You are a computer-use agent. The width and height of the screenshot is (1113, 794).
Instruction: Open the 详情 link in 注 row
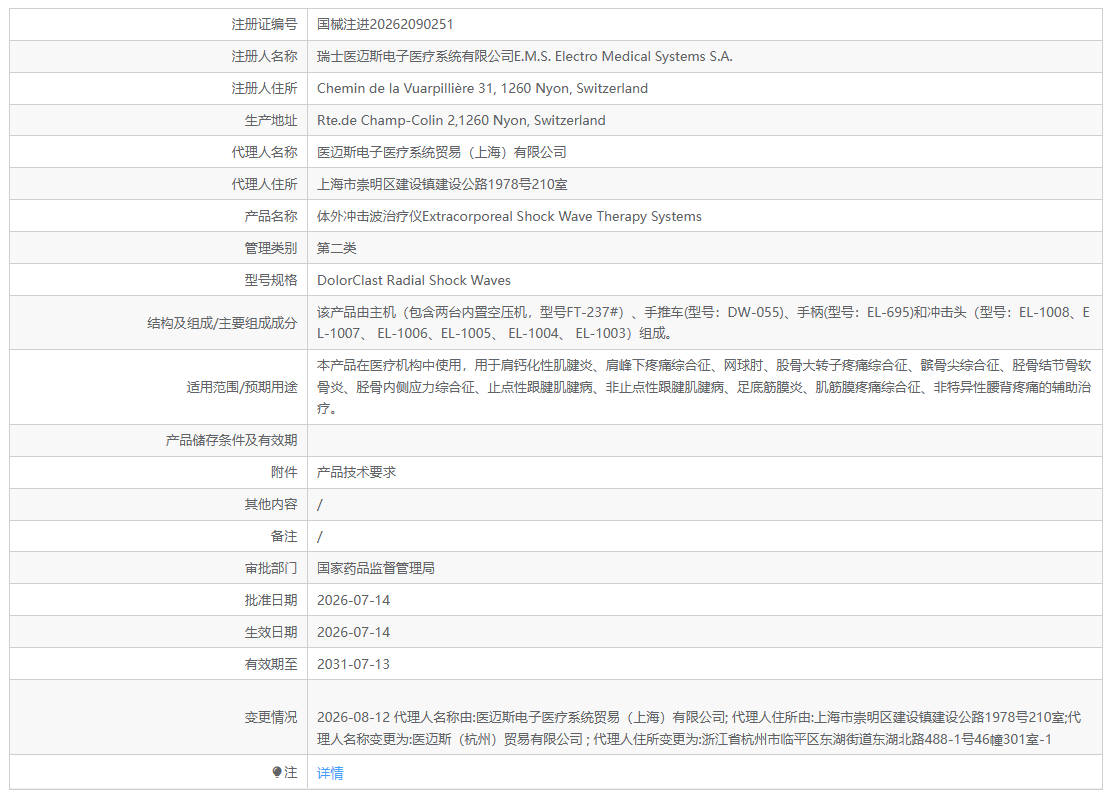330,773
